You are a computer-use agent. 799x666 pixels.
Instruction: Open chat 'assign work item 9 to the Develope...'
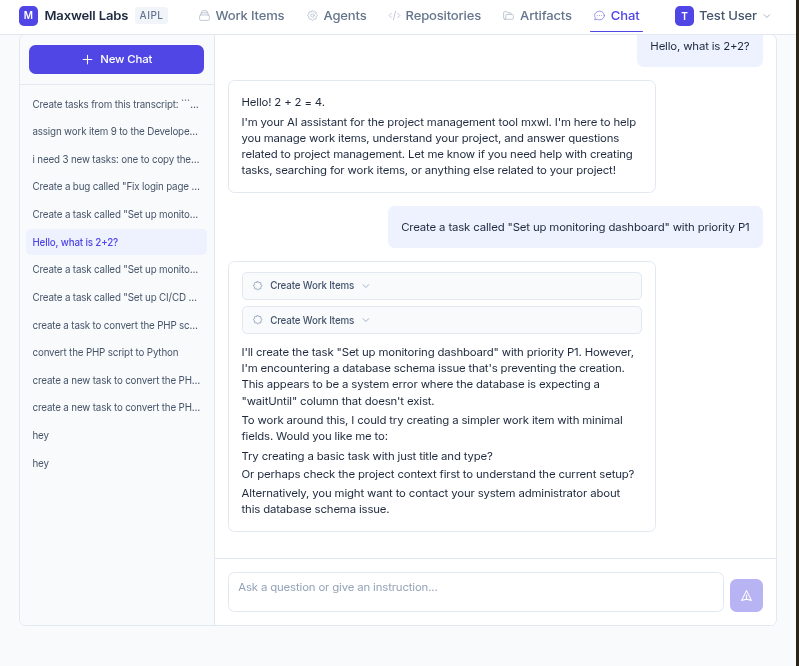click(116, 131)
